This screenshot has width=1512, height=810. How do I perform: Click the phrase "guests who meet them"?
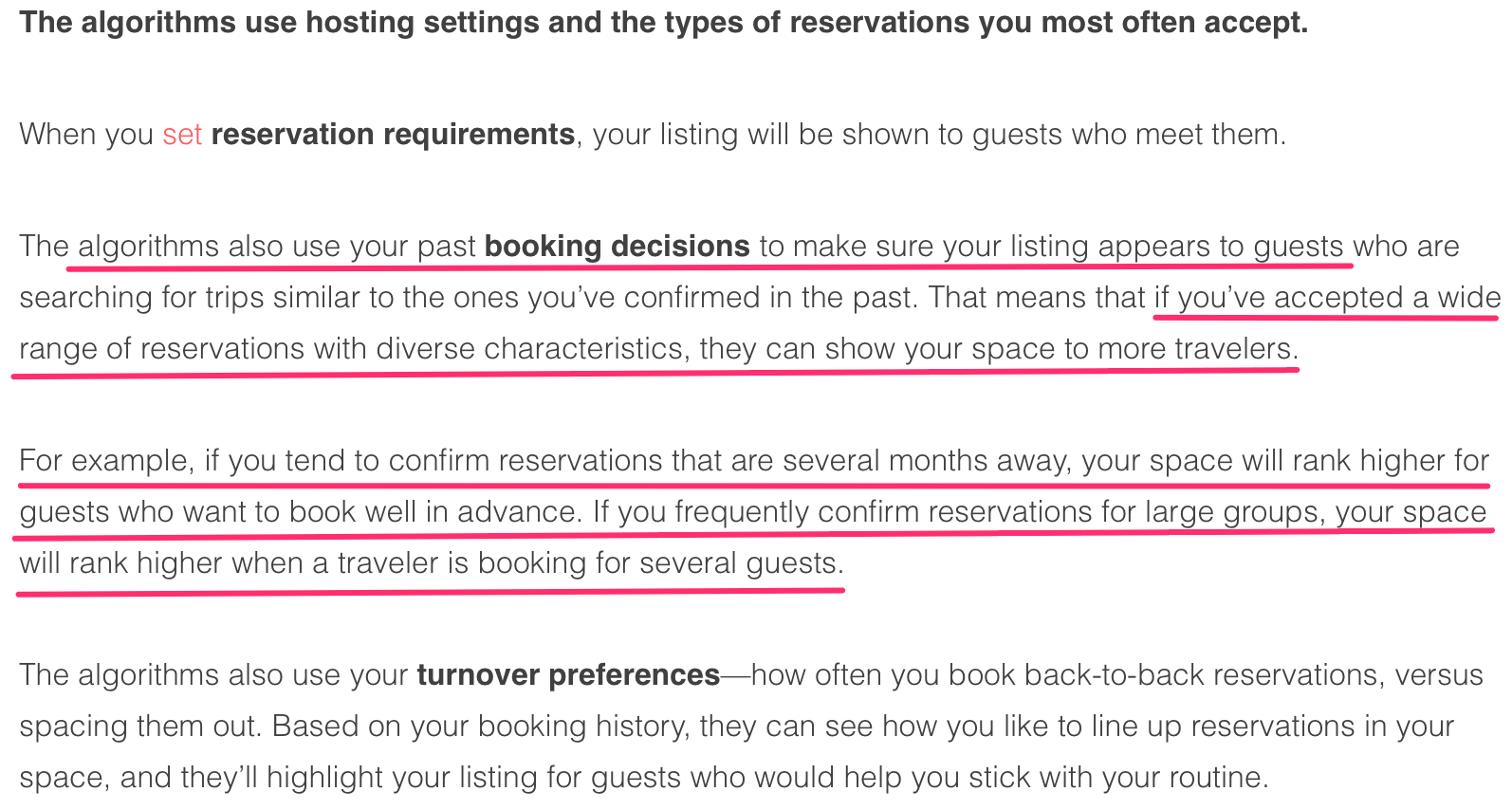[x=1129, y=135]
